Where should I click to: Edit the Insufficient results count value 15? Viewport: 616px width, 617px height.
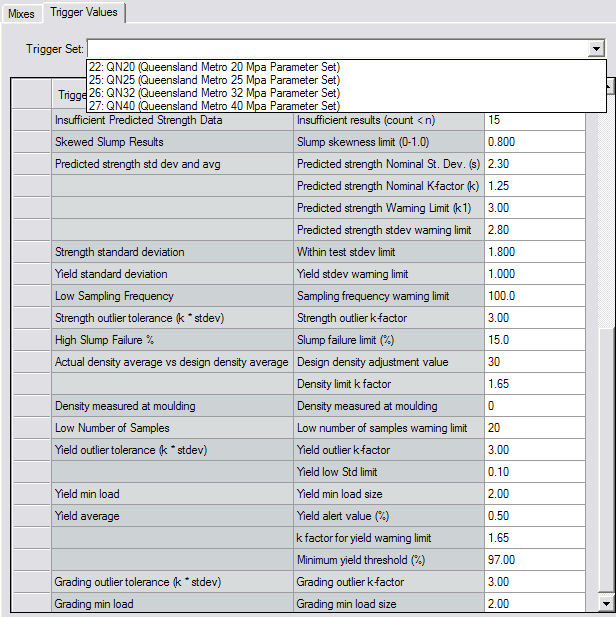tap(533, 120)
